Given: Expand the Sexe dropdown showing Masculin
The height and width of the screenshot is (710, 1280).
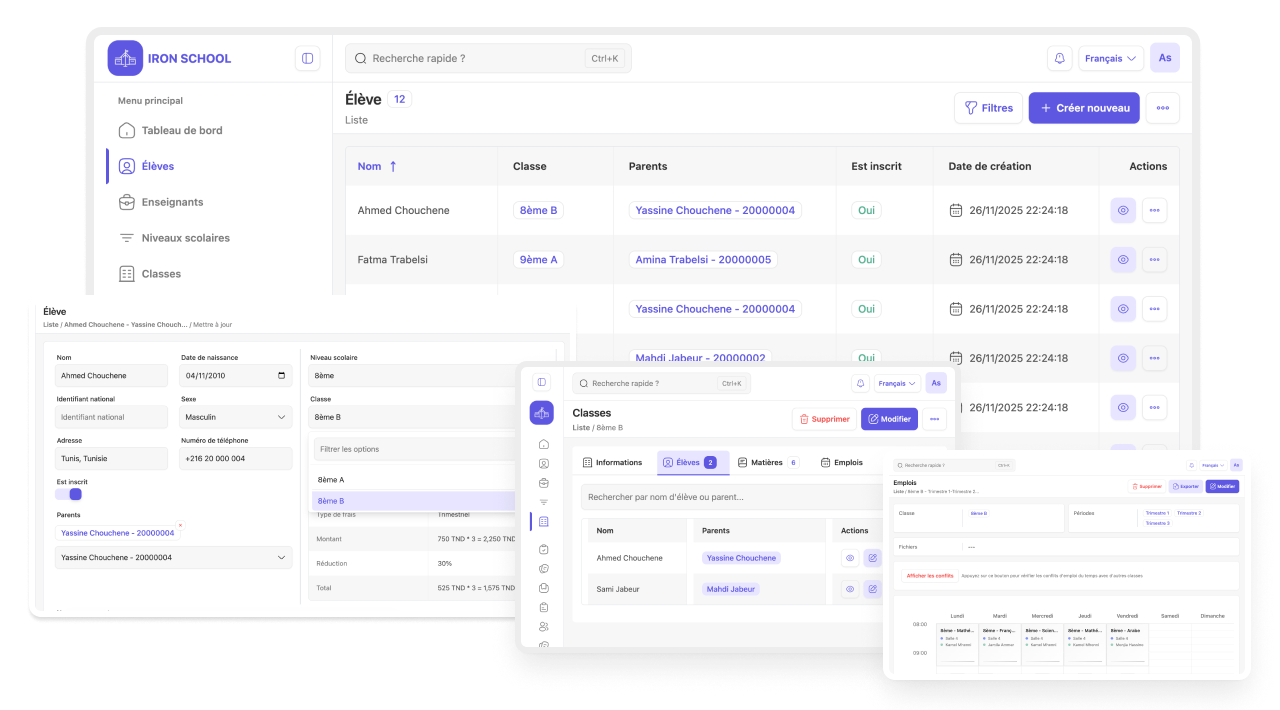Looking at the screenshot, I should [236, 417].
